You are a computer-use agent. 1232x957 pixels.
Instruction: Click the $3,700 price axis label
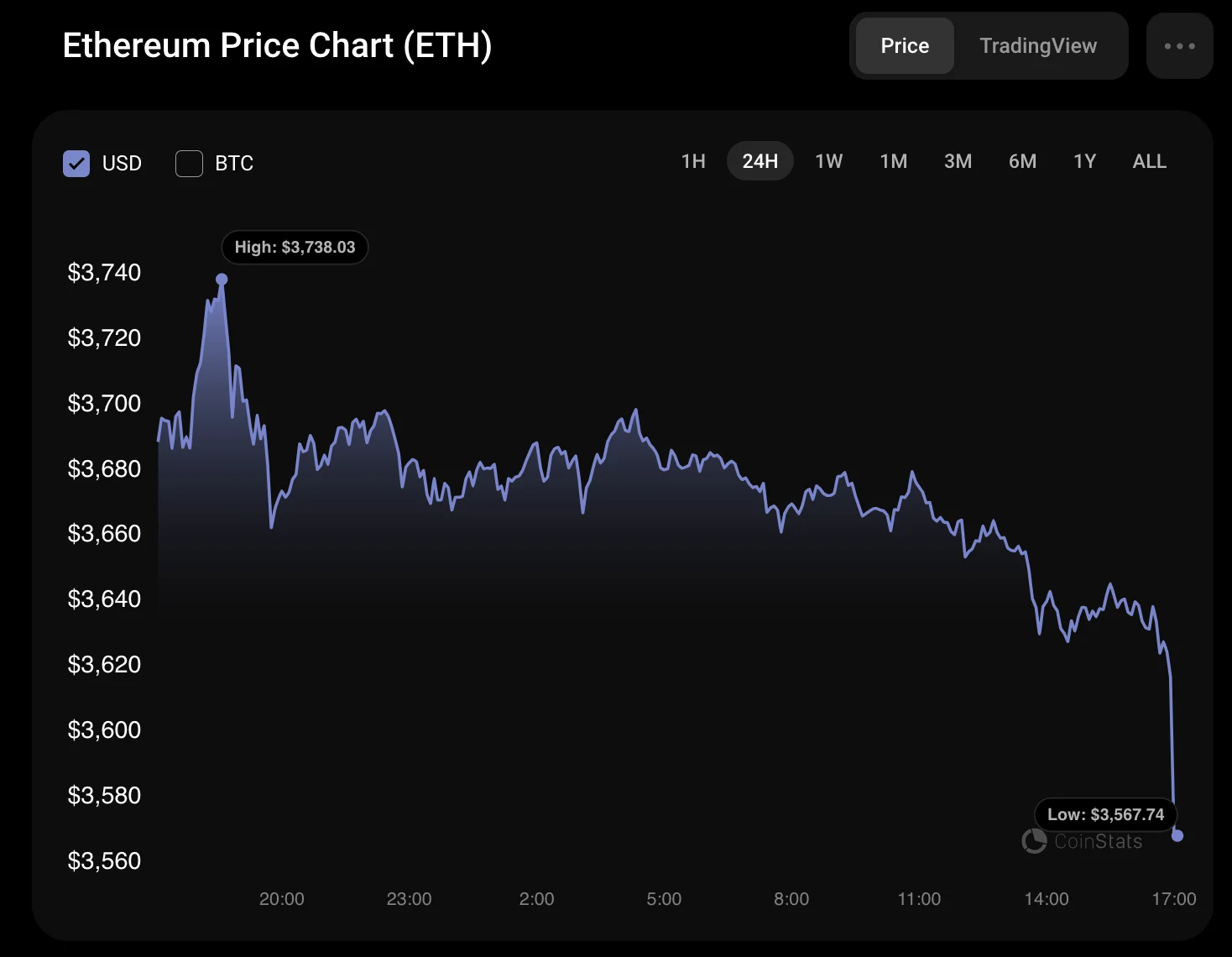104,404
